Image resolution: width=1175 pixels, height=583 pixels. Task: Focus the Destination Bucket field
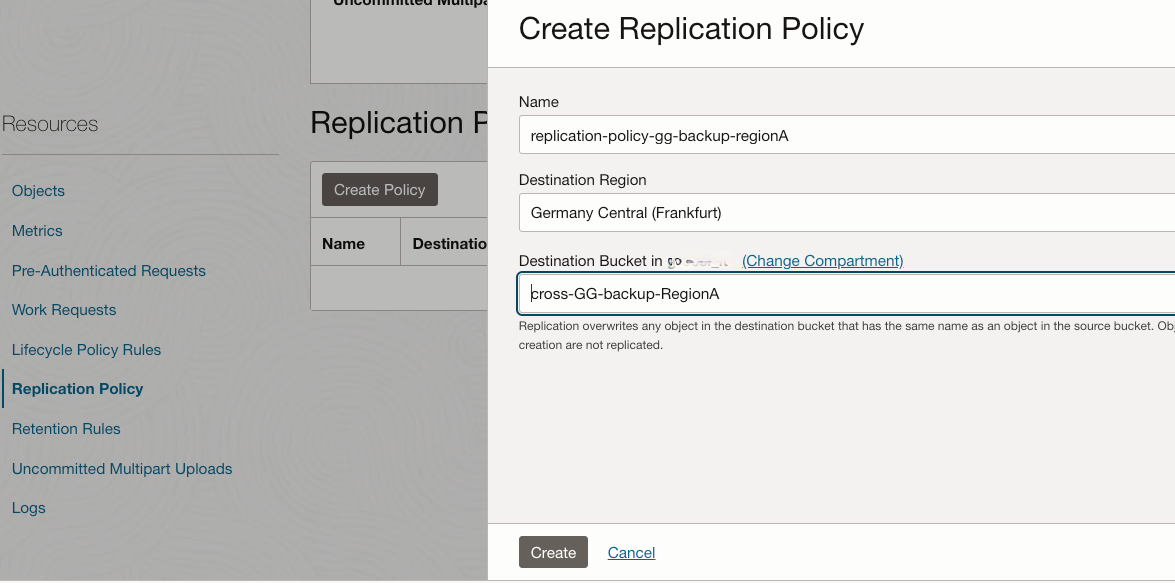coord(847,293)
